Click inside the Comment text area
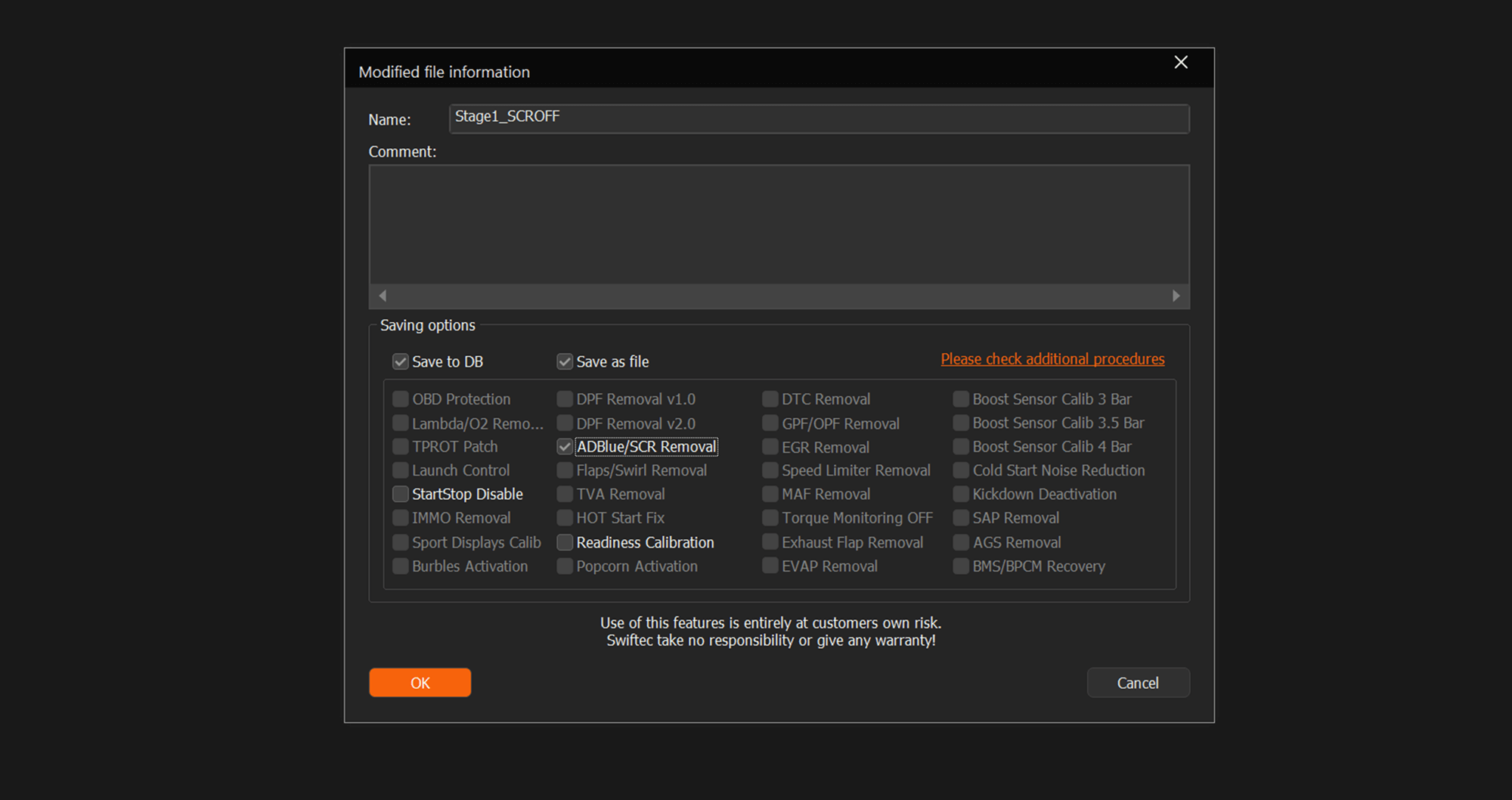Viewport: 1512px width, 800px height. [779, 225]
